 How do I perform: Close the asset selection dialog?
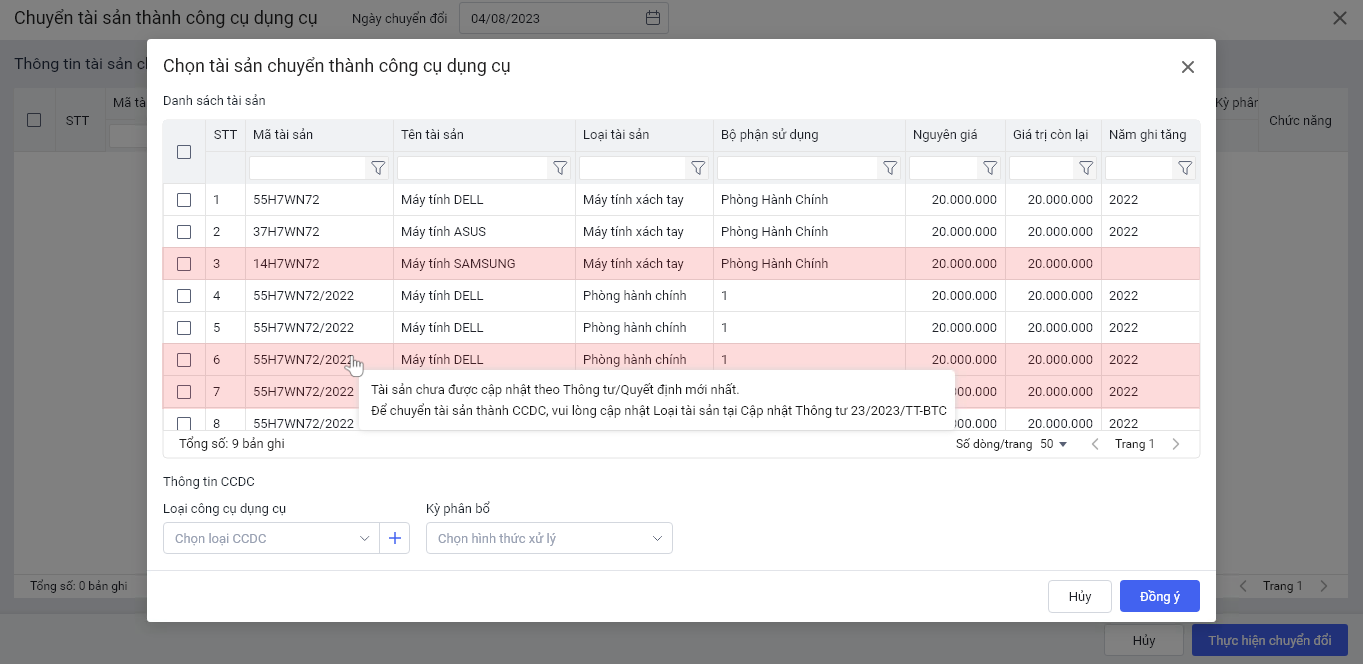coord(1188,67)
